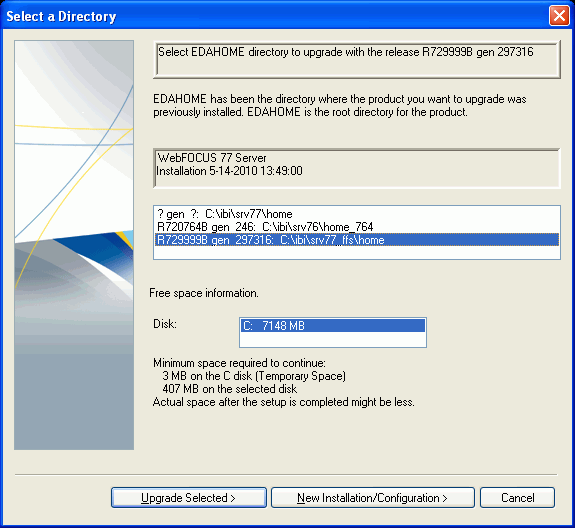Select the C: 7148 MB disk entry
Image resolution: width=575 pixels, height=528 pixels.
coord(333,326)
